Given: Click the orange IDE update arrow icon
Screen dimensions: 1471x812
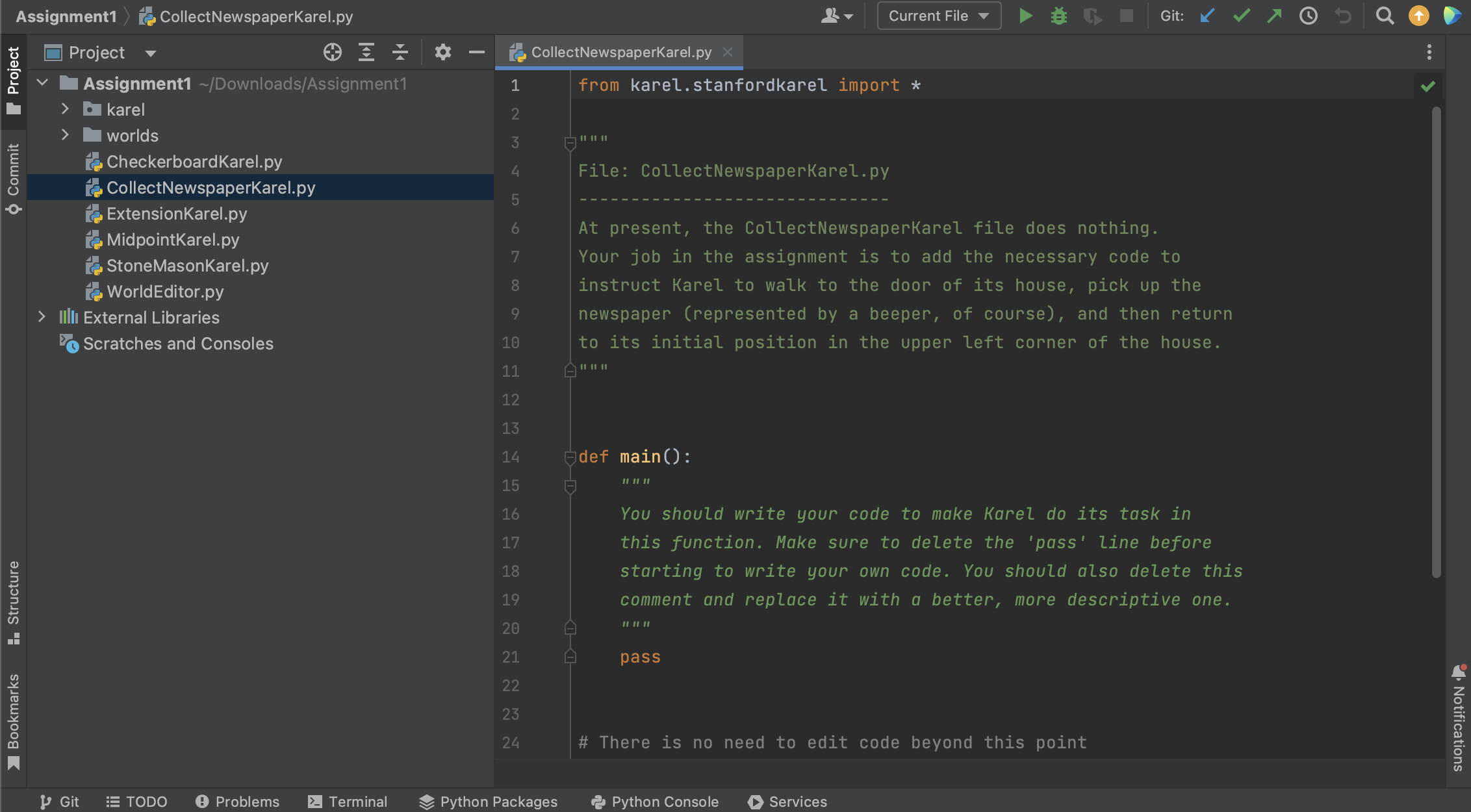Looking at the screenshot, I should pos(1418,16).
